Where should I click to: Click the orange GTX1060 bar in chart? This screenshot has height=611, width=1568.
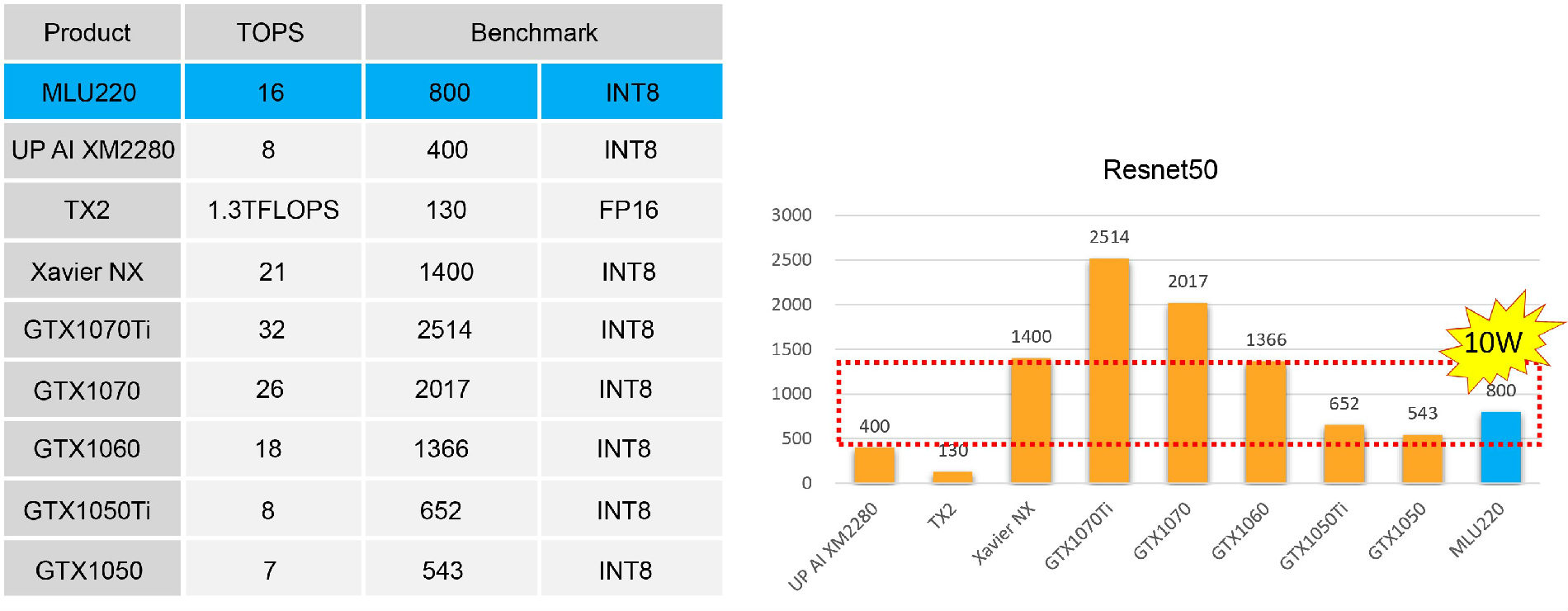coord(1265,422)
